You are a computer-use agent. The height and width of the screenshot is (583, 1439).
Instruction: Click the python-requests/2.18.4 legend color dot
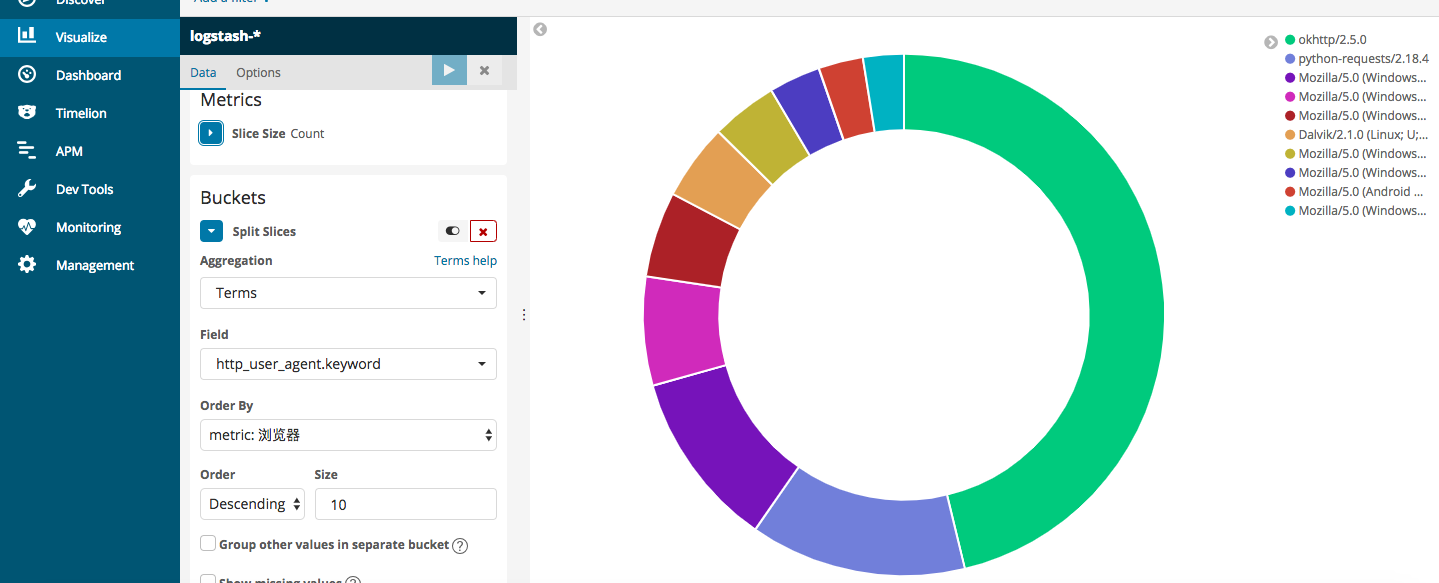pos(1290,59)
